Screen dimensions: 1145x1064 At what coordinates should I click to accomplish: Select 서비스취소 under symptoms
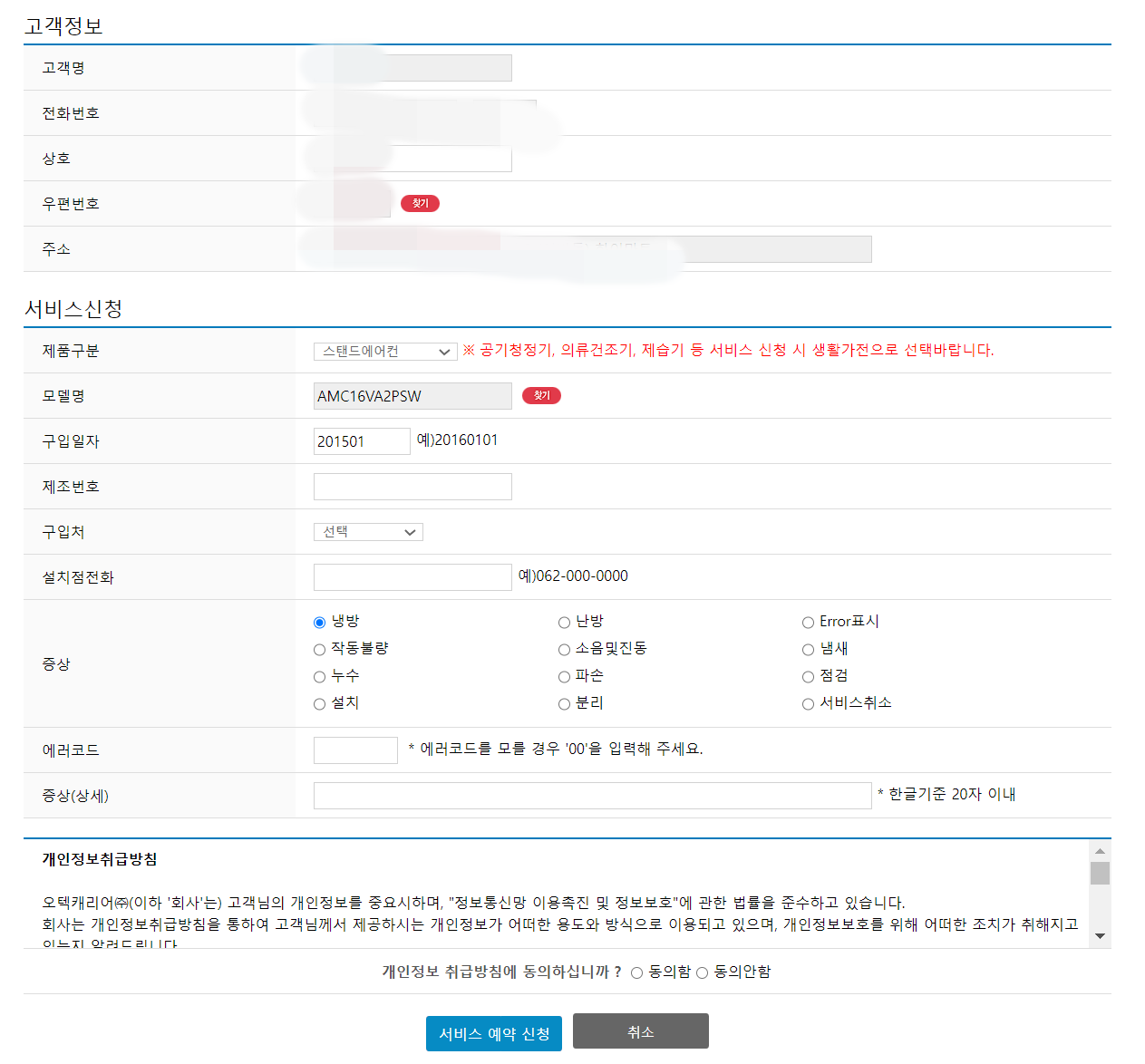tap(808, 703)
